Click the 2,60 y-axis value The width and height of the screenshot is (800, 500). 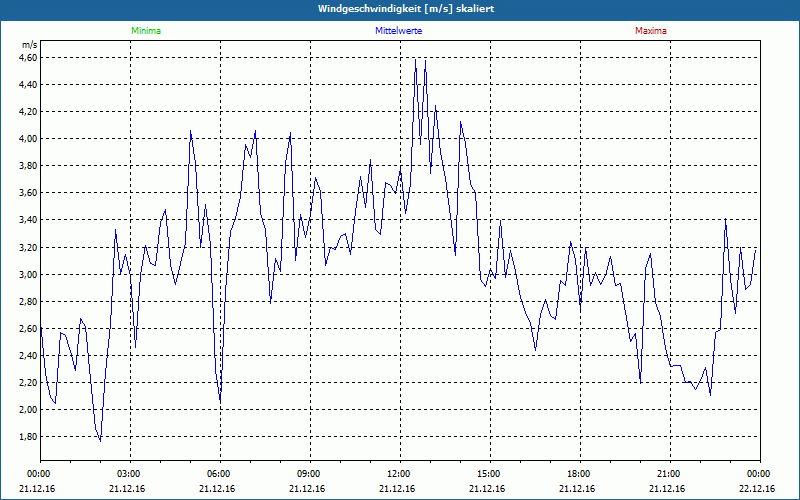tap(29, 329)
